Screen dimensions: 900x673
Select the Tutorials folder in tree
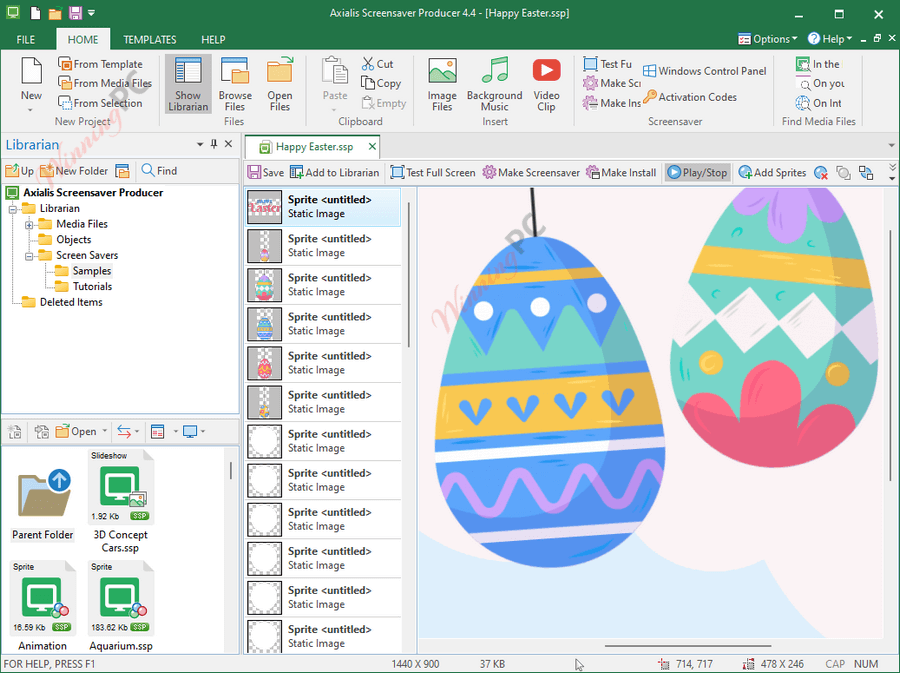tap(92, 286)
